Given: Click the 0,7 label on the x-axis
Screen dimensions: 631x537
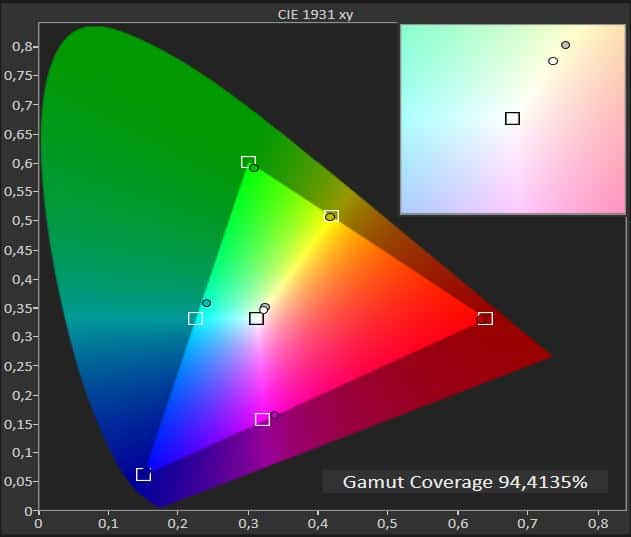Looking at the screenshot, I should (528, 523).
